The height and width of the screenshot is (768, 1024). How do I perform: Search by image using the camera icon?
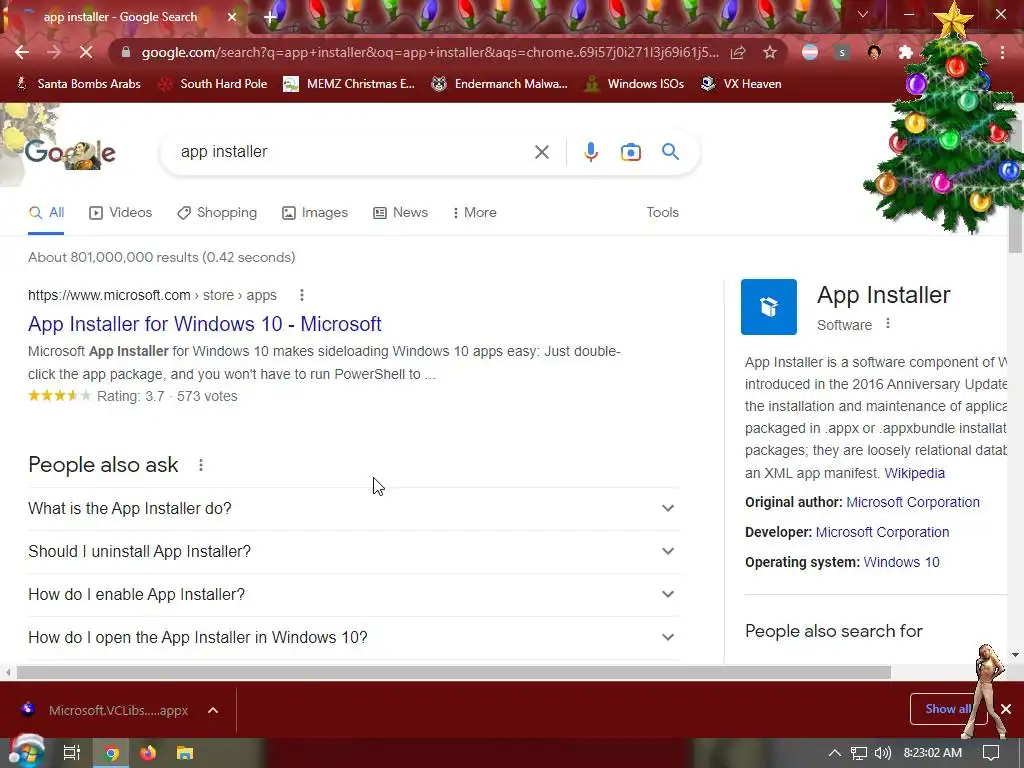tap(630, 152)
